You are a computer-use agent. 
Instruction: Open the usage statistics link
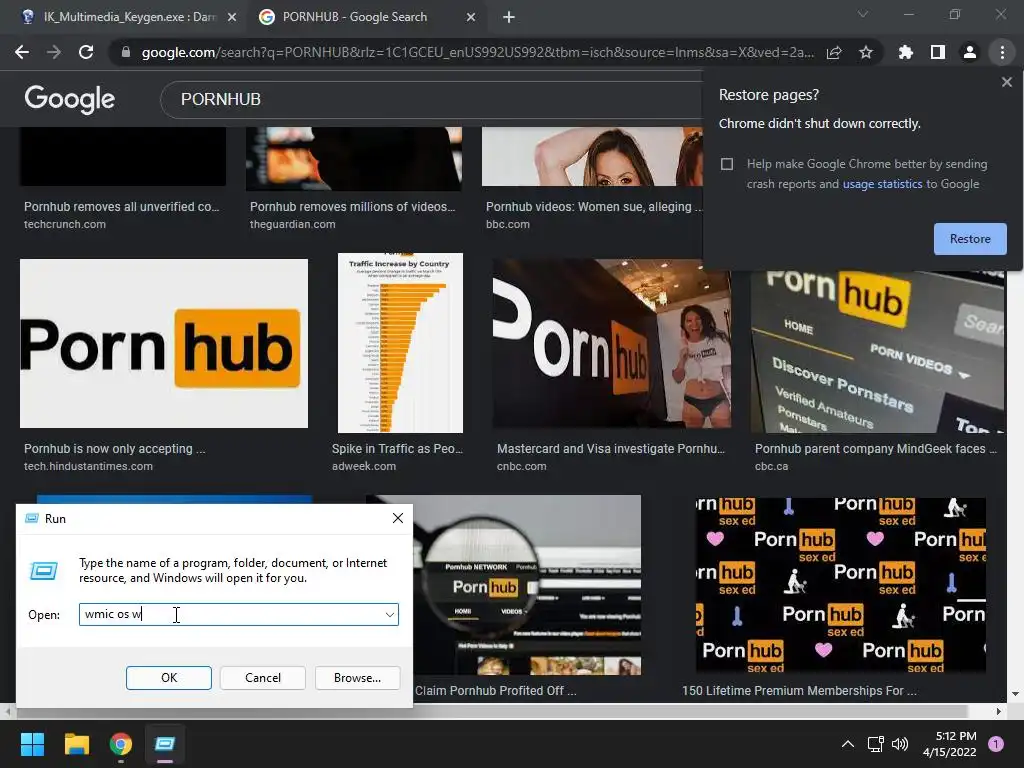point(882,184)
